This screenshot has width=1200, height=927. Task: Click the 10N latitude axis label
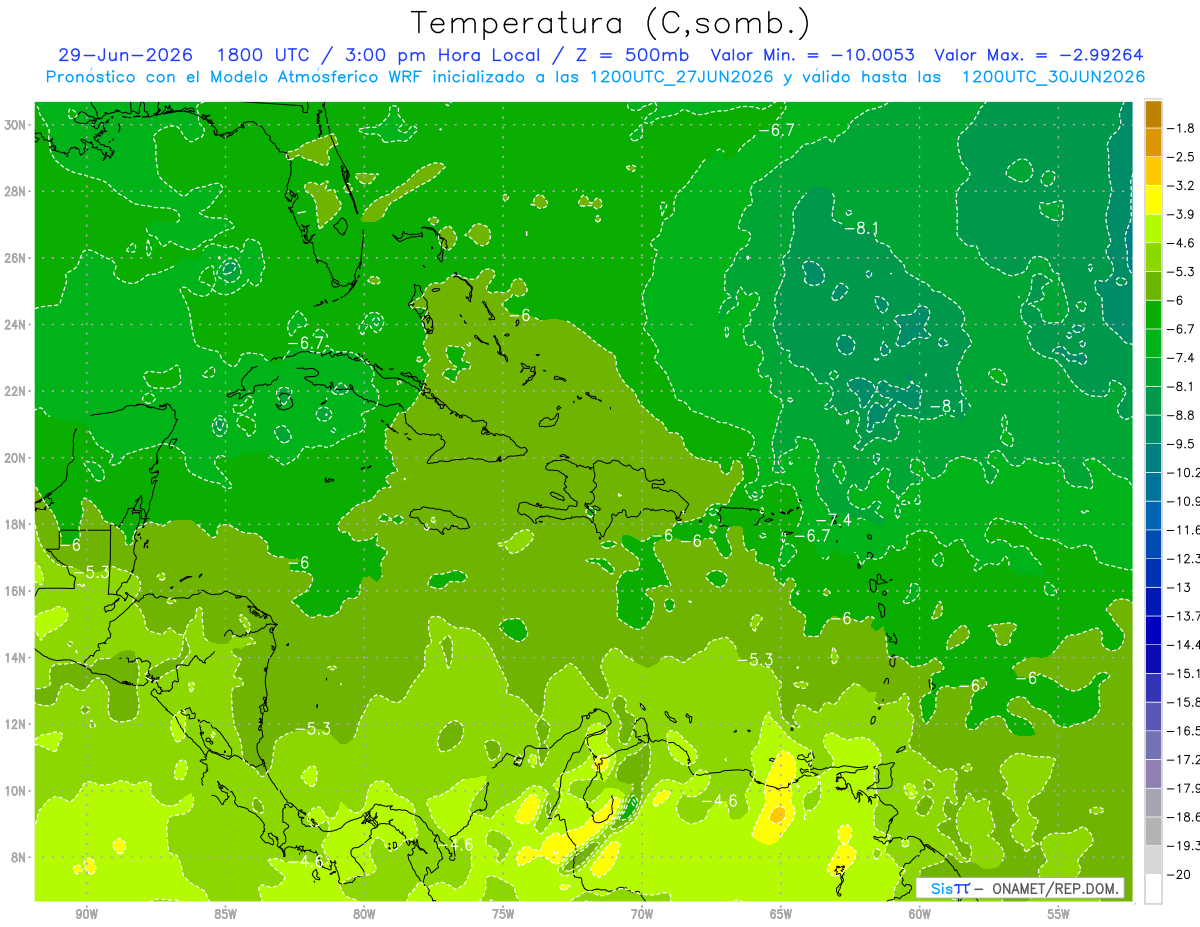[x=17, y=791]
